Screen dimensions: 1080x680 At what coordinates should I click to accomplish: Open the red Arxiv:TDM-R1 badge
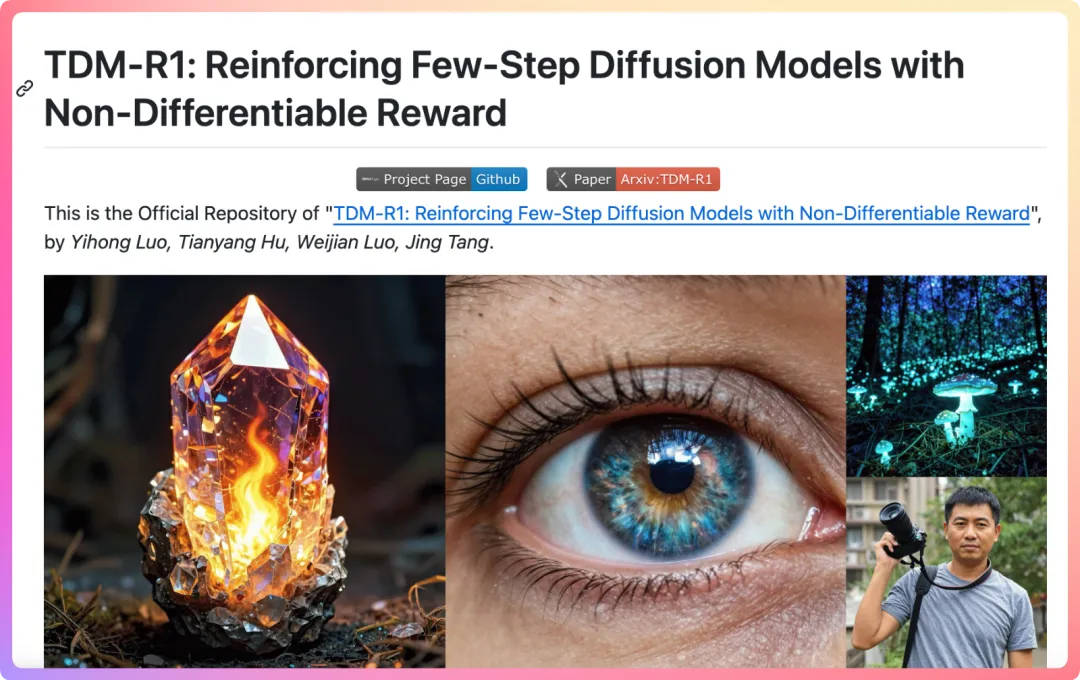tap(667, 179)
